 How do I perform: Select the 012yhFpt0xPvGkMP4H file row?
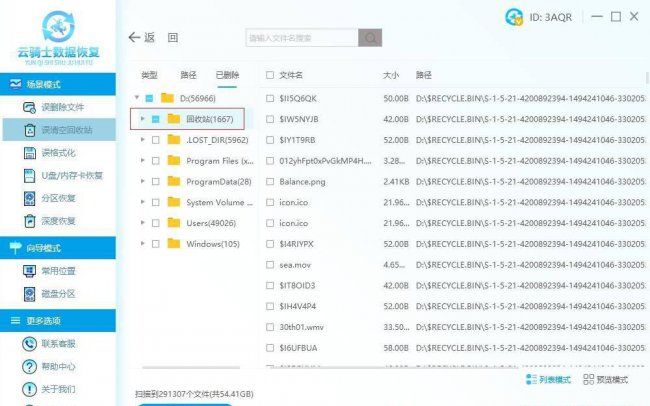[x=456, y=161]
